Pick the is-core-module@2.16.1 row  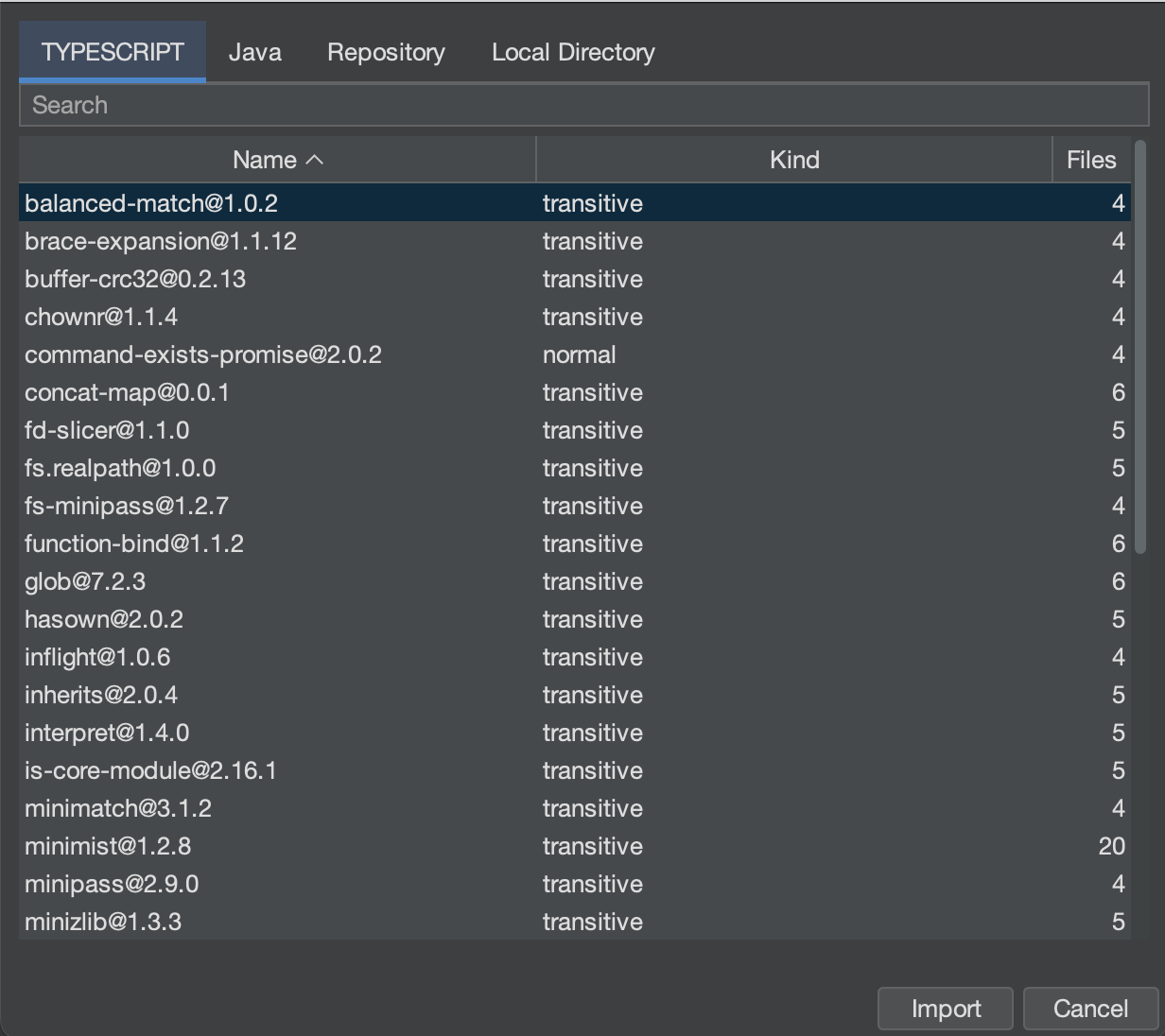point(150,770)
